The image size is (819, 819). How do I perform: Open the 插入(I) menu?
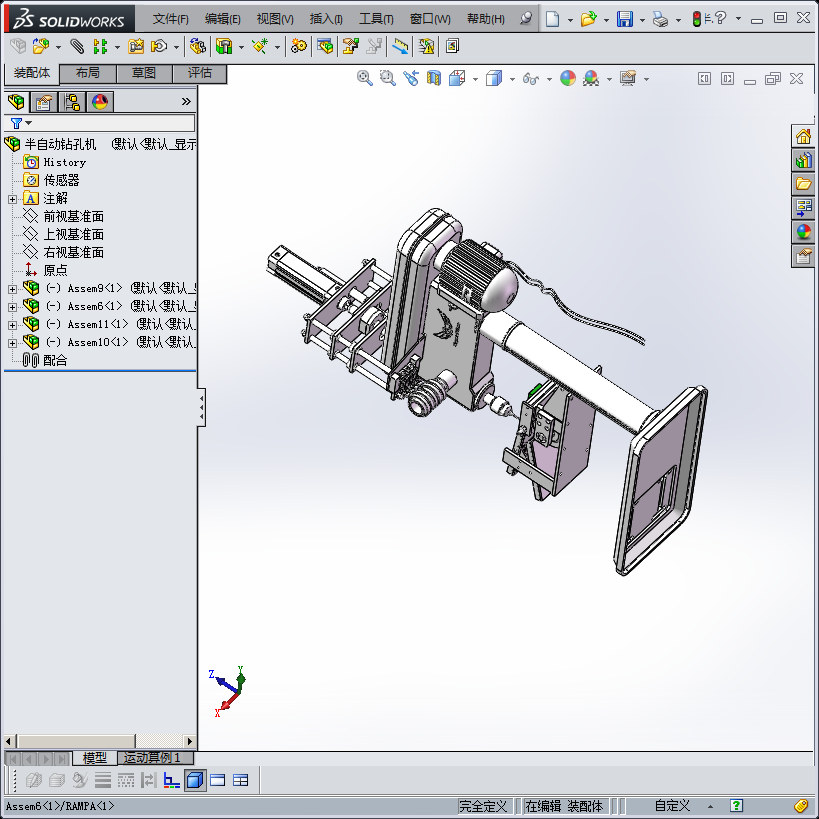pyautogui.click(x=326, y=19)
